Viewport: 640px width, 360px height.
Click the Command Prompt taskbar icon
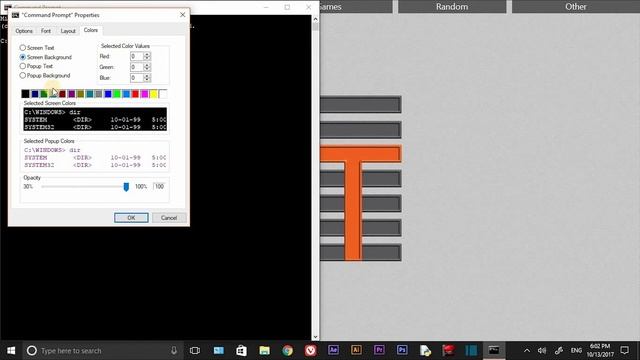(494, 350)
